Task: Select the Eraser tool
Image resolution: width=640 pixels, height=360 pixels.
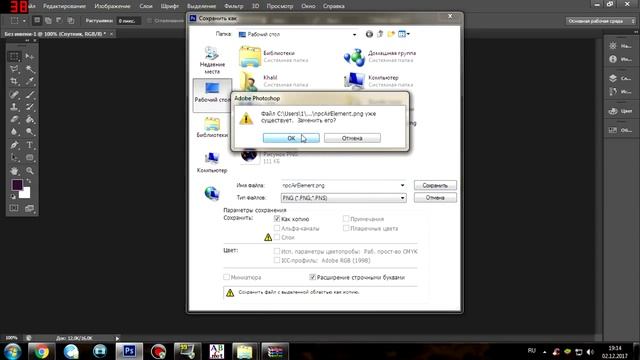Action: coord(14,120)
